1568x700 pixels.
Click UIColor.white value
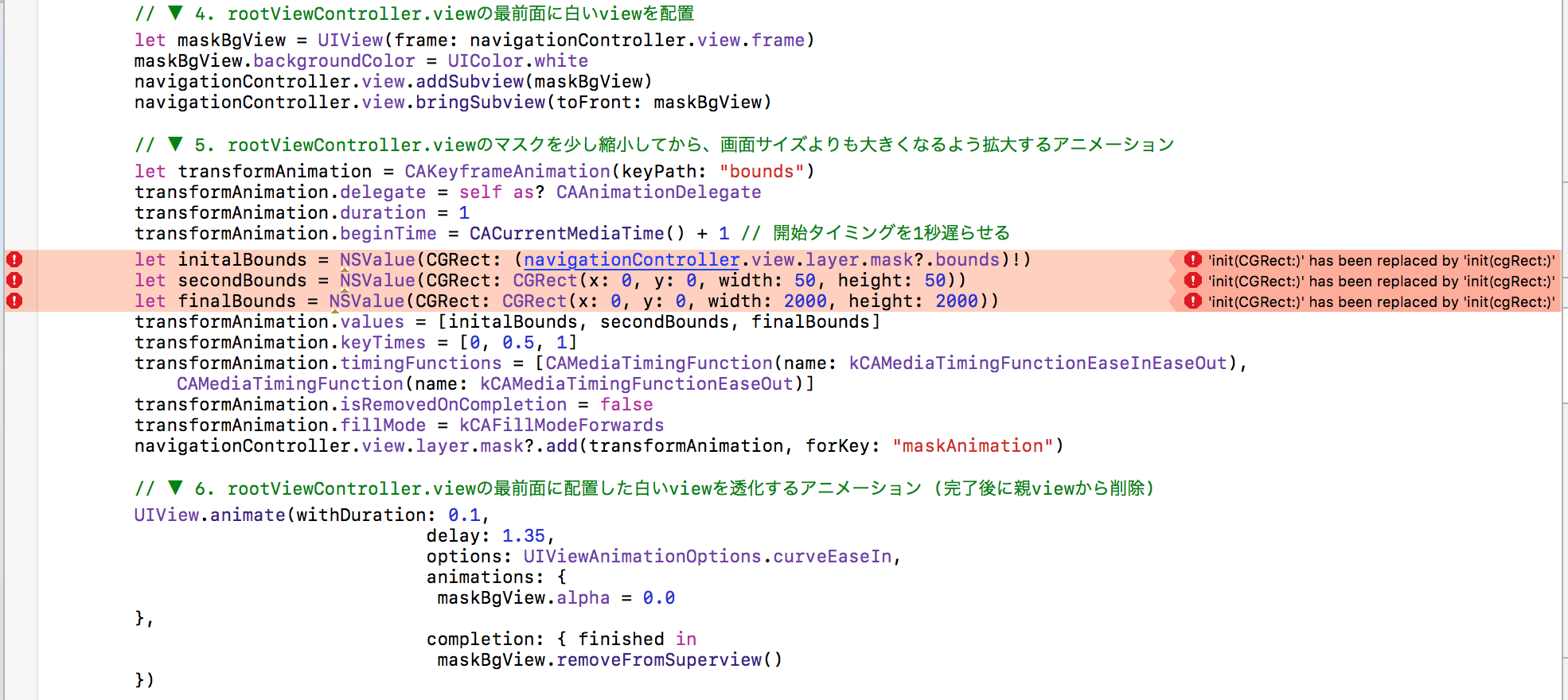(517, 61)
